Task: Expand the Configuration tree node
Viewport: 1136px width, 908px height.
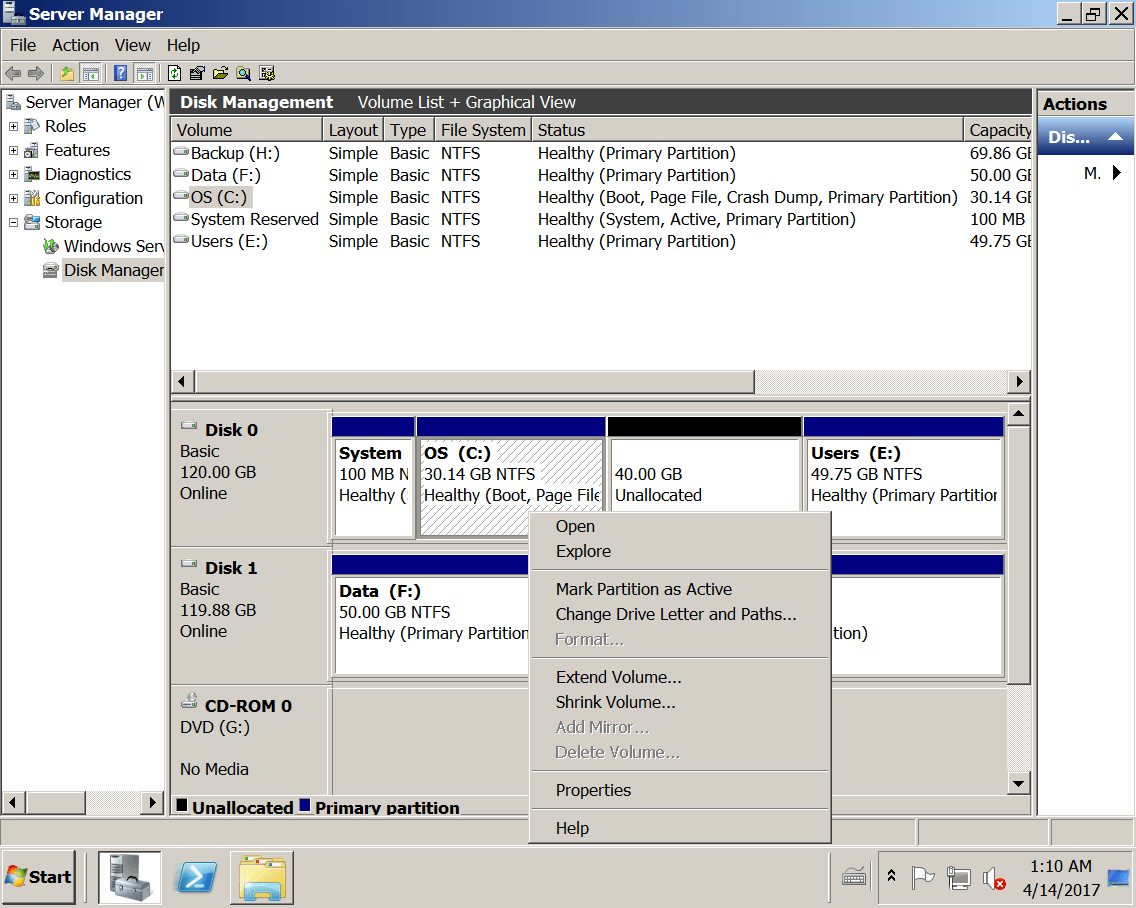Action: 13,198
